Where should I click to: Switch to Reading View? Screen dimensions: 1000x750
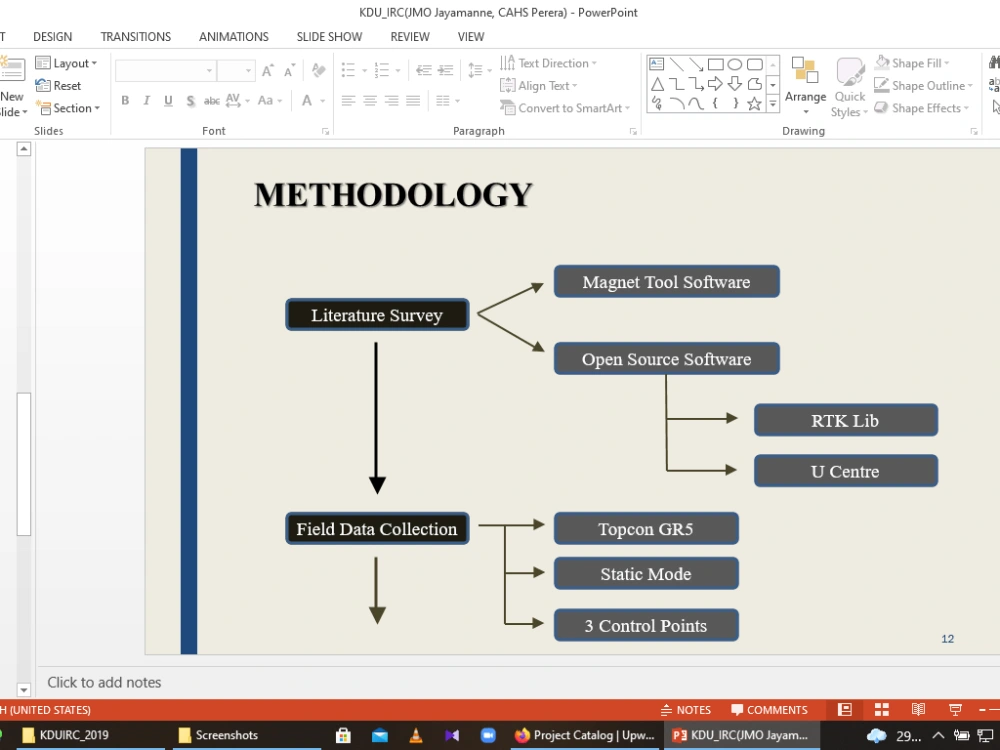coord(918,710)
